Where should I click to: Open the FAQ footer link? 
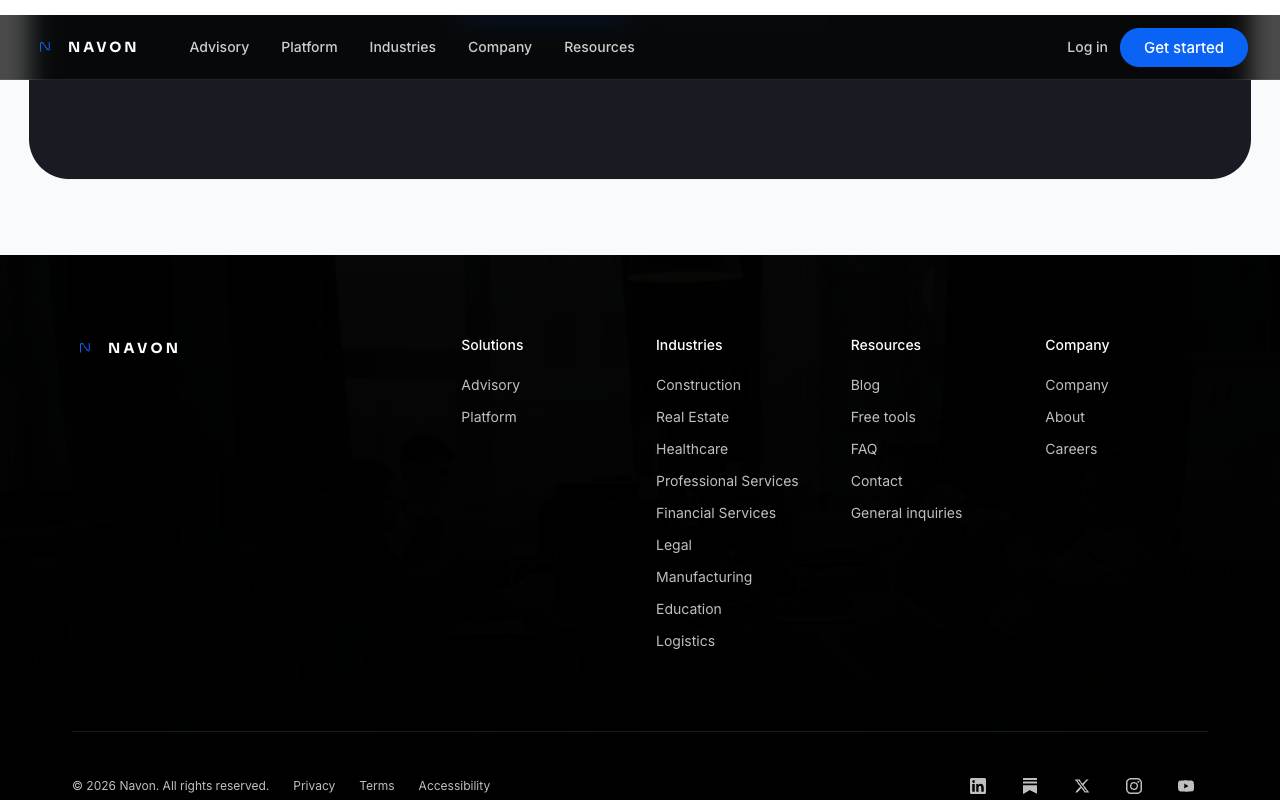864,449
